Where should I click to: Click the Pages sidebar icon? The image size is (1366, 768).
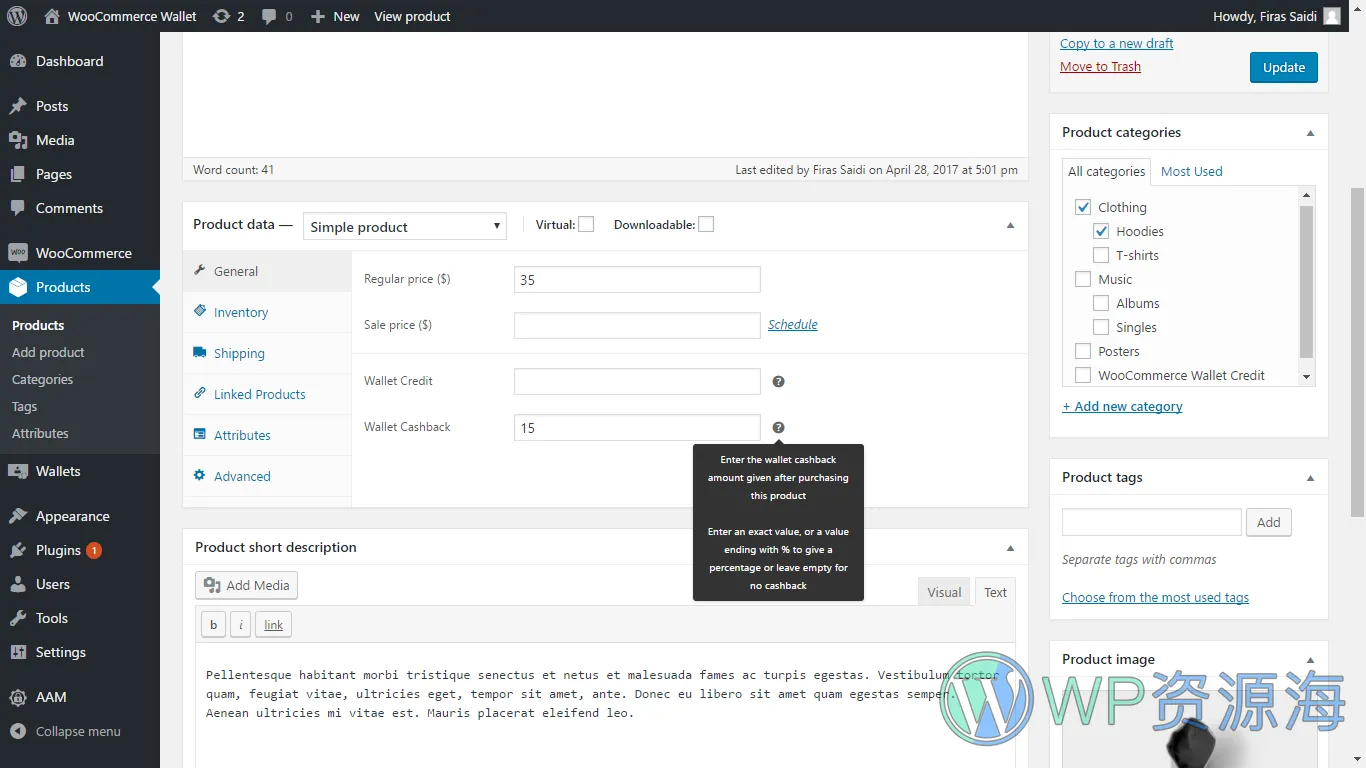18,174
